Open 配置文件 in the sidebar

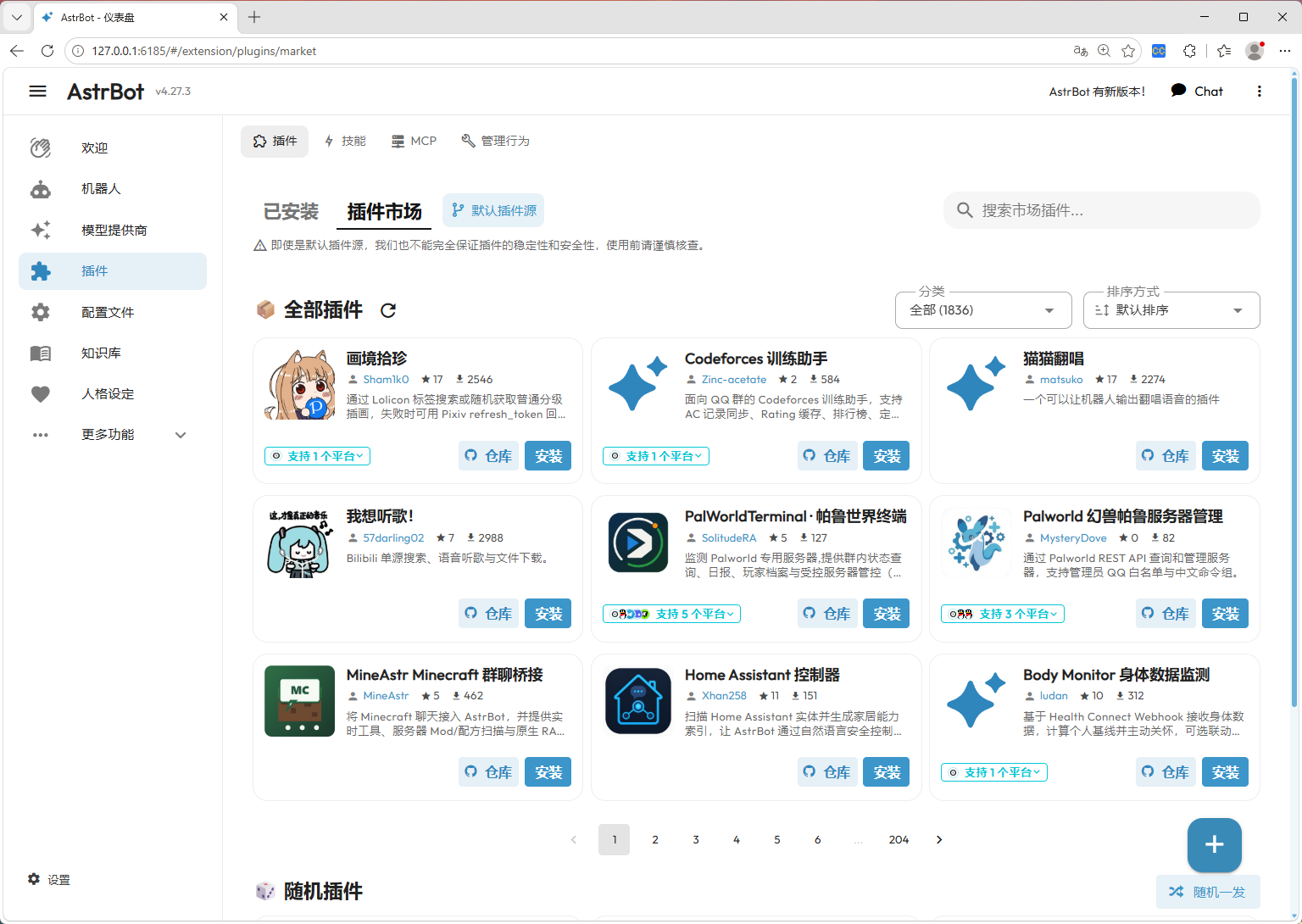point(113,312)
